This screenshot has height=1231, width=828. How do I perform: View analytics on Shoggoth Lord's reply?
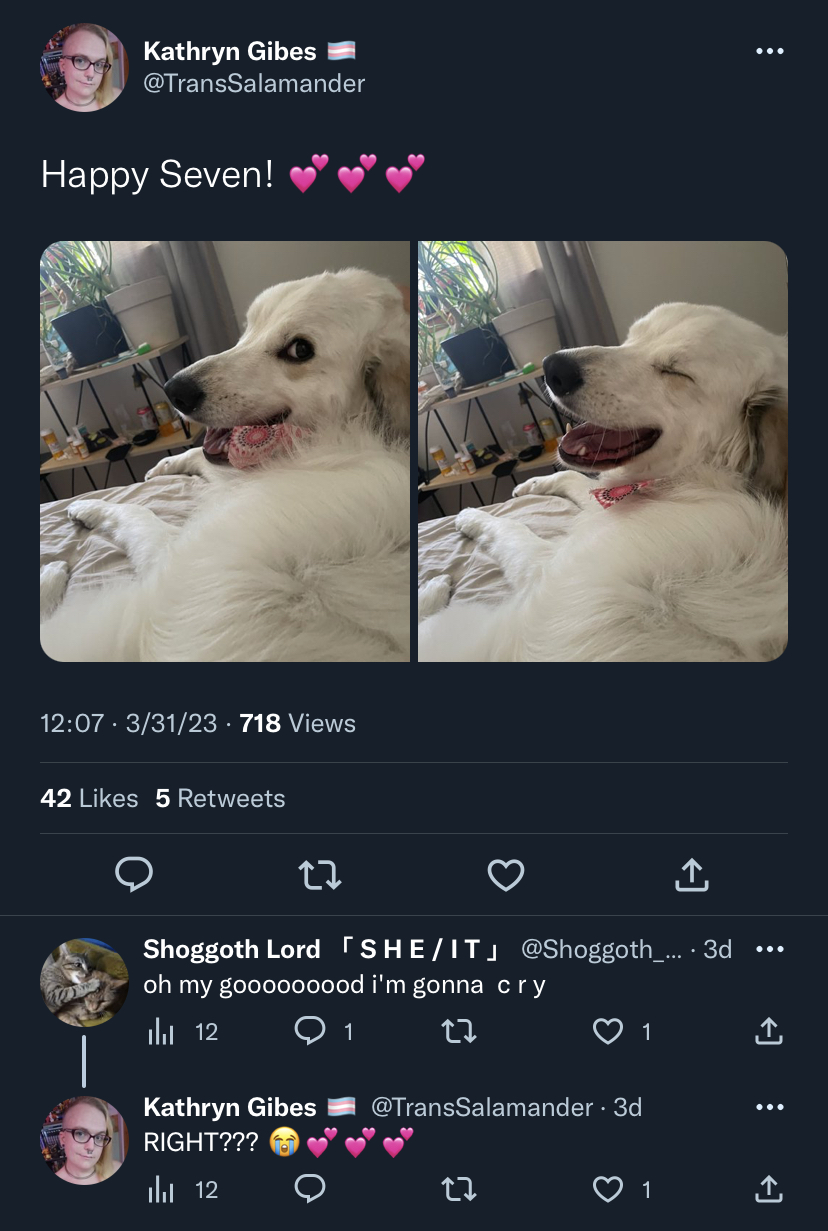182,1031
